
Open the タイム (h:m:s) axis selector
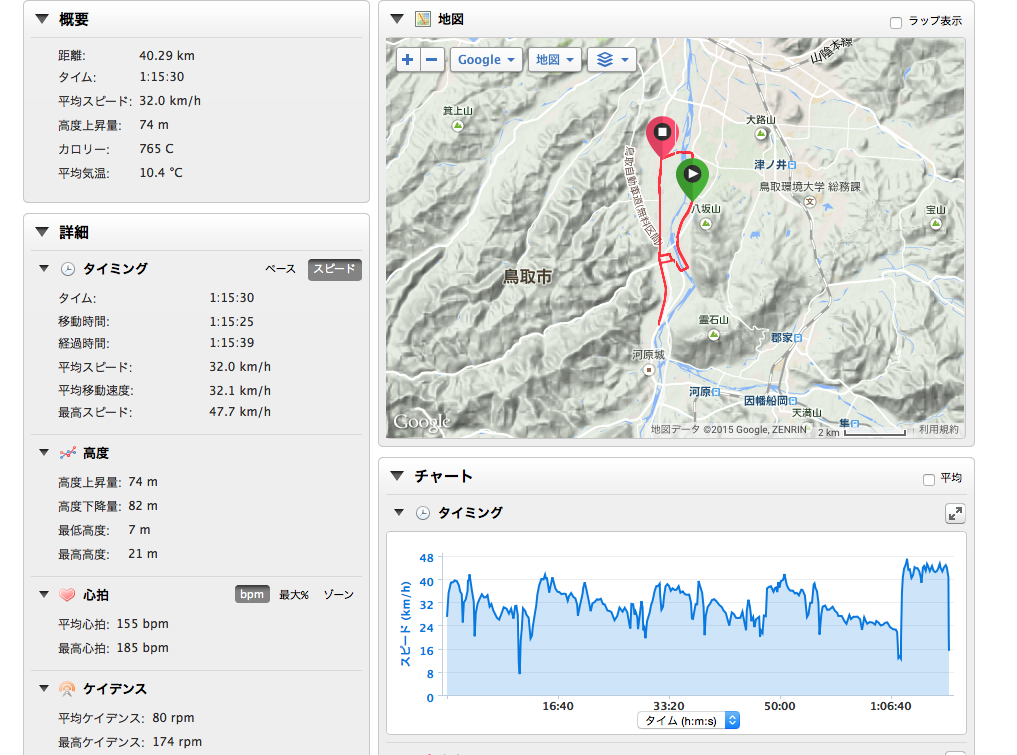pyautogui.click(x=688, y=720)
